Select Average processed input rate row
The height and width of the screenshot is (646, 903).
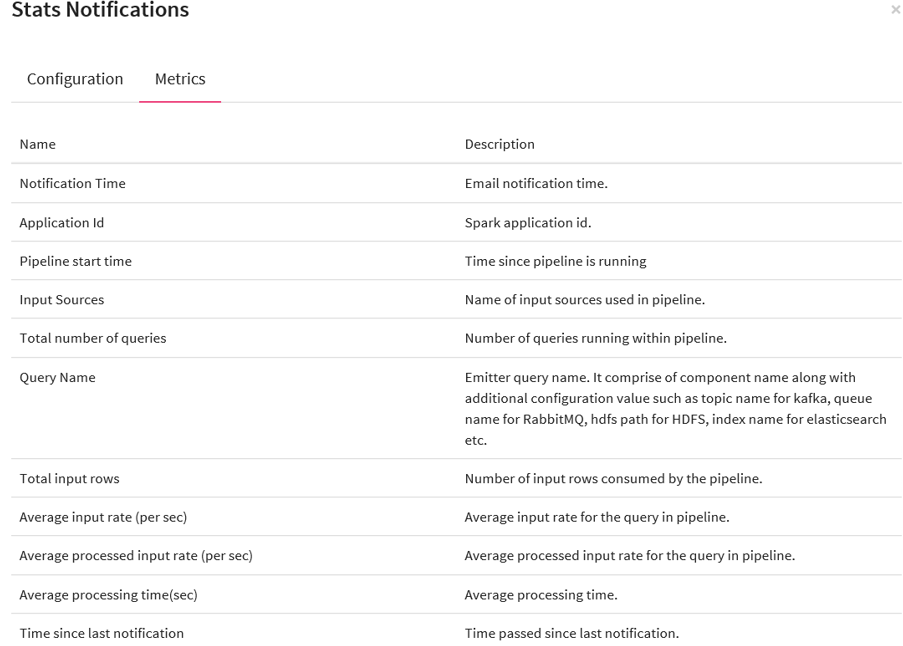tap(136, 555)
